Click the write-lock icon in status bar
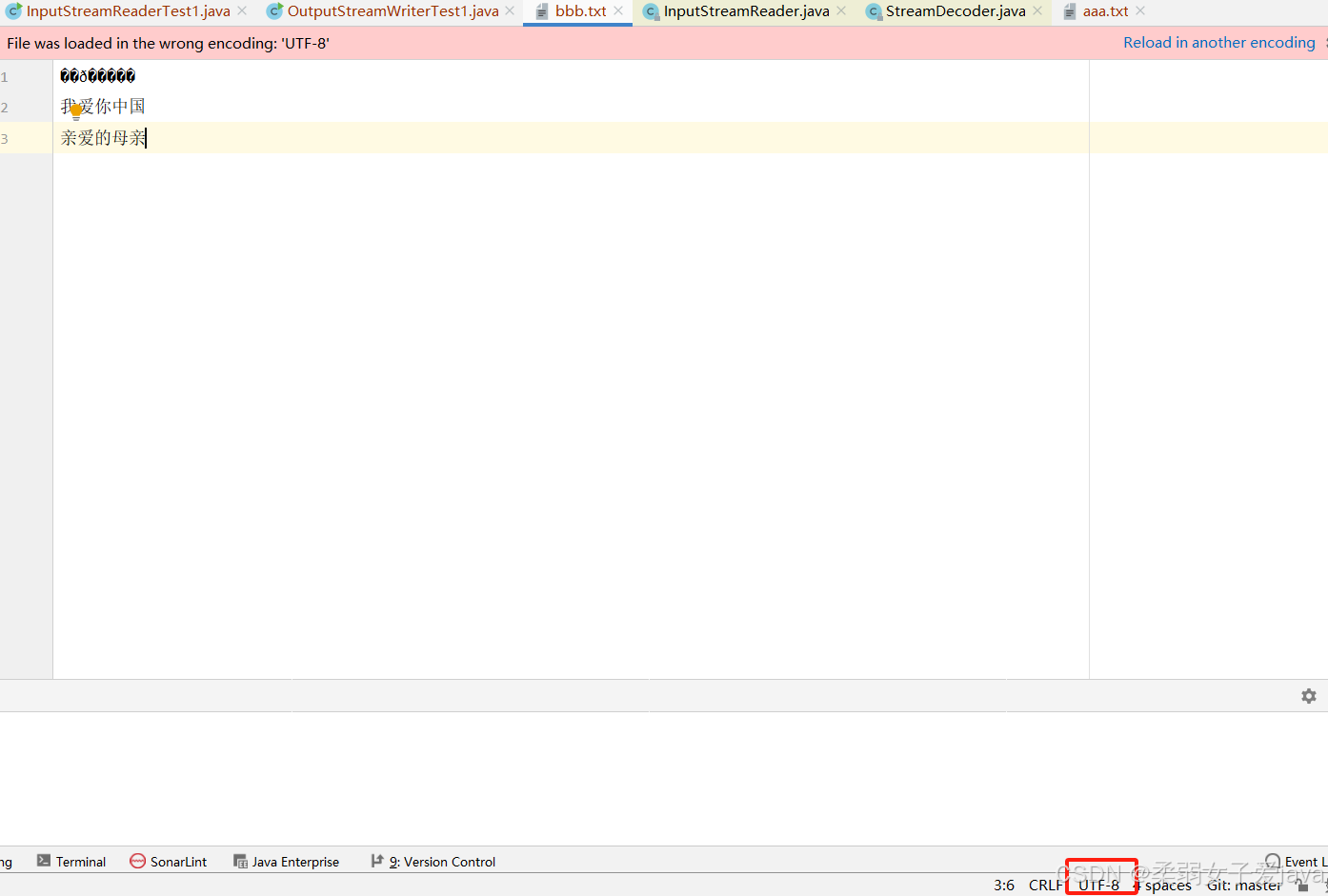 (x=1301, y=885)
